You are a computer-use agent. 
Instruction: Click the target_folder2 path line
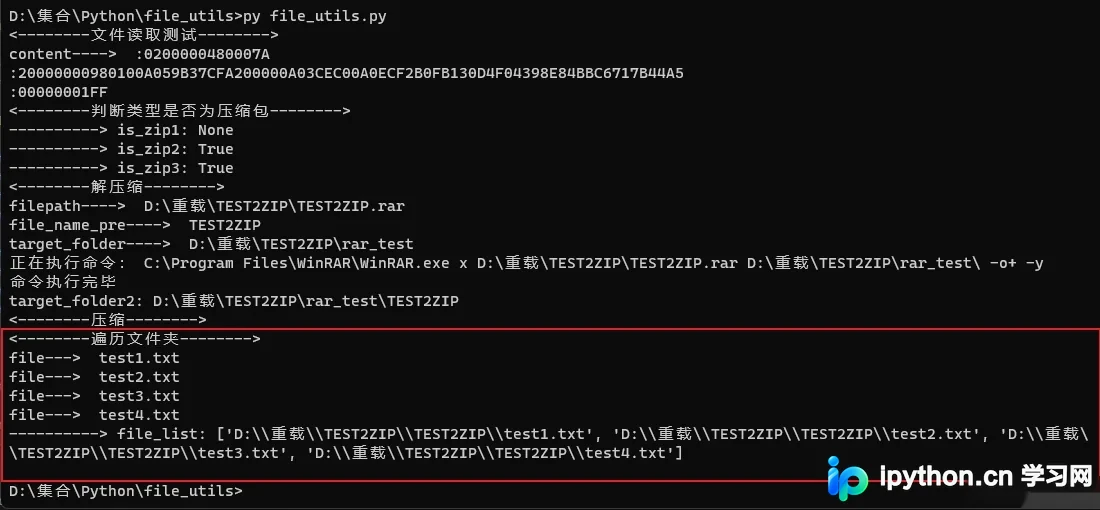(x=234, y=301)
